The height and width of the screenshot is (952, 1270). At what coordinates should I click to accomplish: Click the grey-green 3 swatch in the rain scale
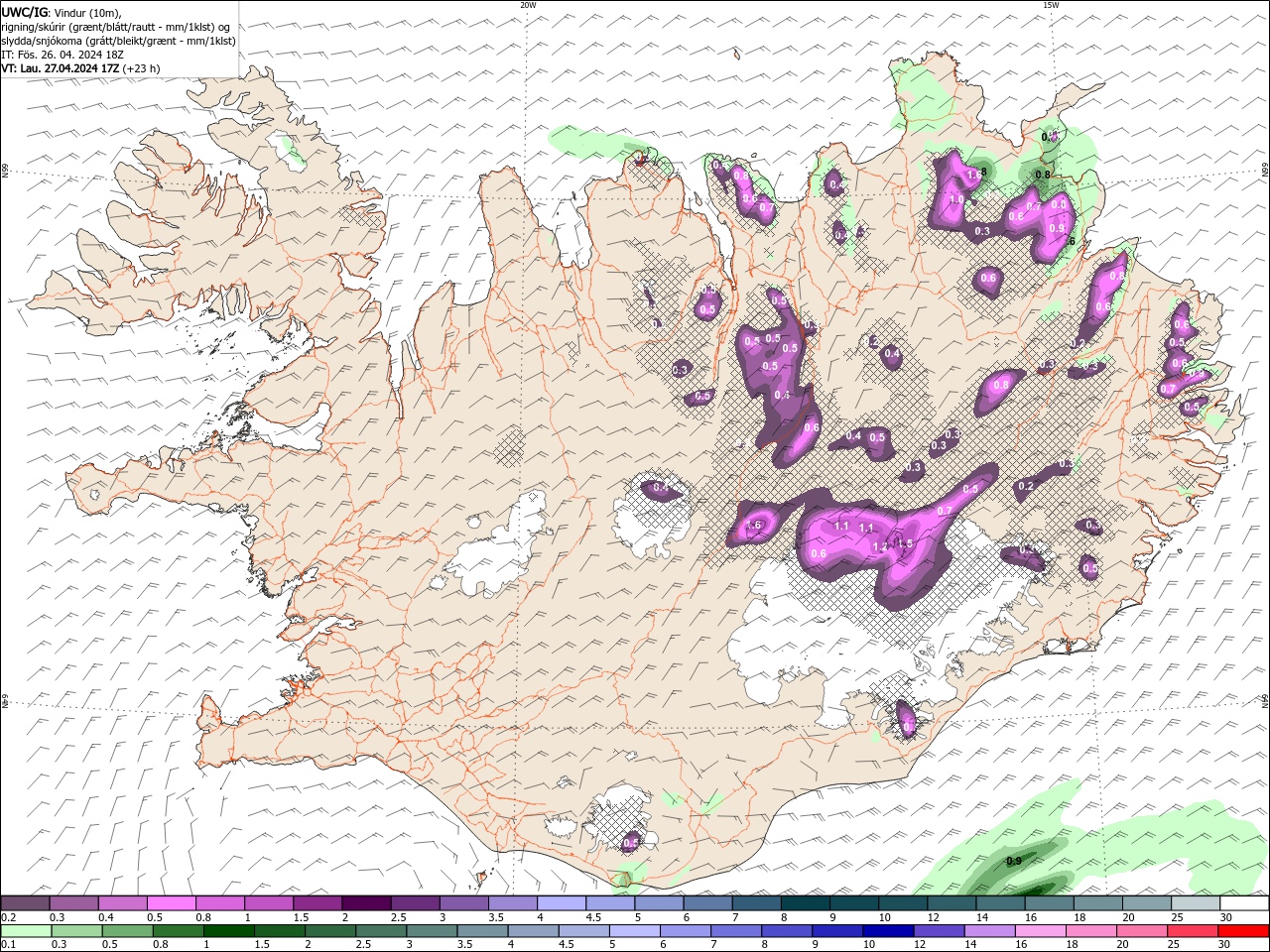(x=432, y=931)
